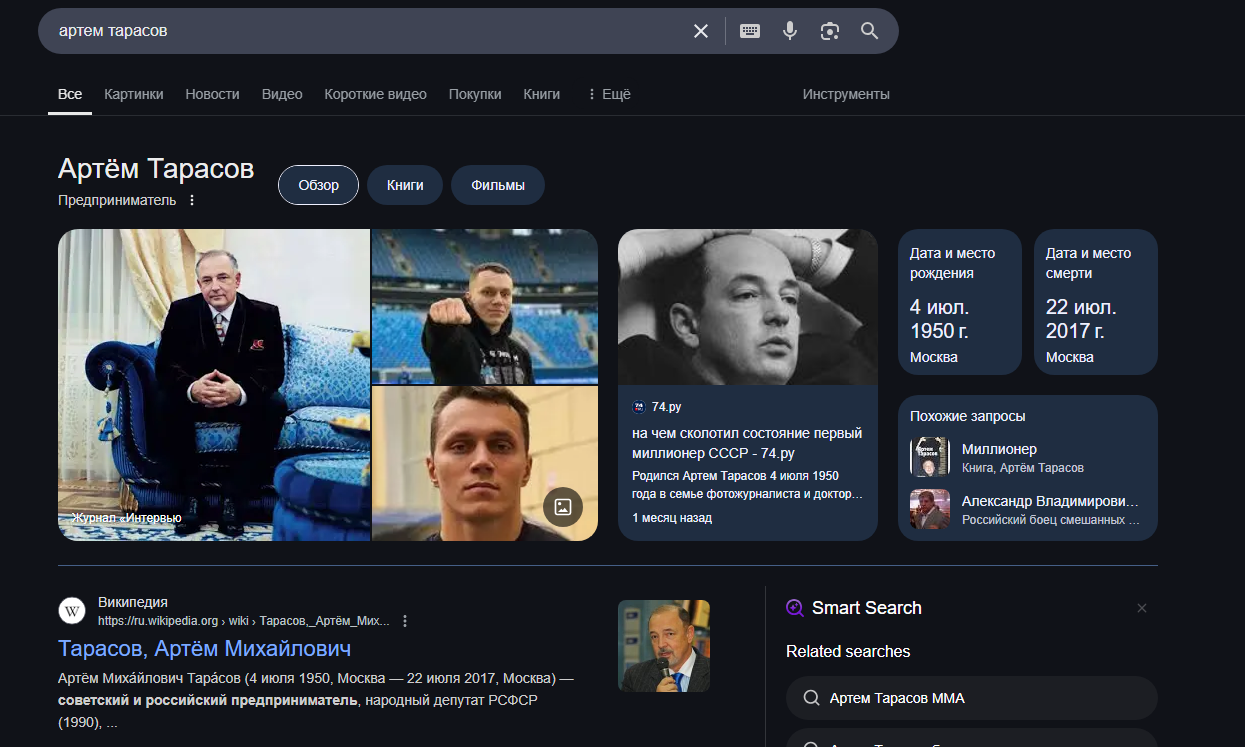
Task: Click the 1 месяц назад timestamp
Action: click(x=672, y=518)
